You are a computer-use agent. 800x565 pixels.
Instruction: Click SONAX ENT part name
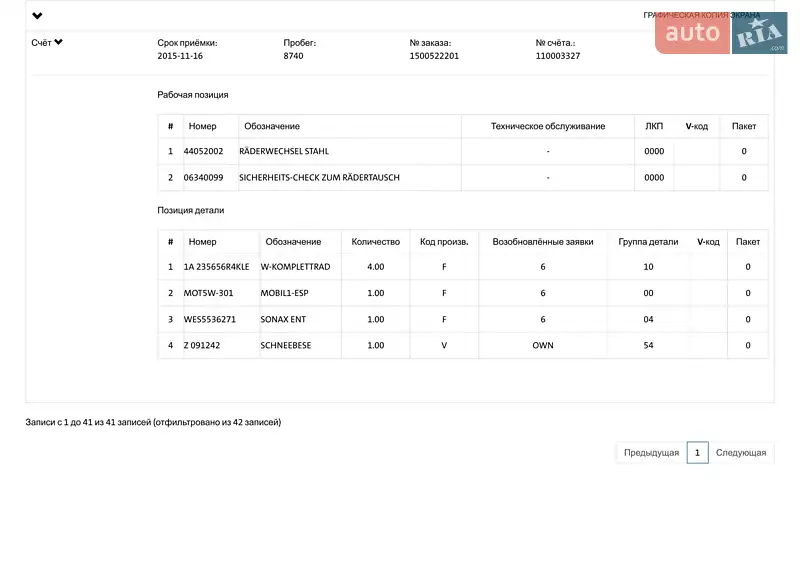(283, 320)
